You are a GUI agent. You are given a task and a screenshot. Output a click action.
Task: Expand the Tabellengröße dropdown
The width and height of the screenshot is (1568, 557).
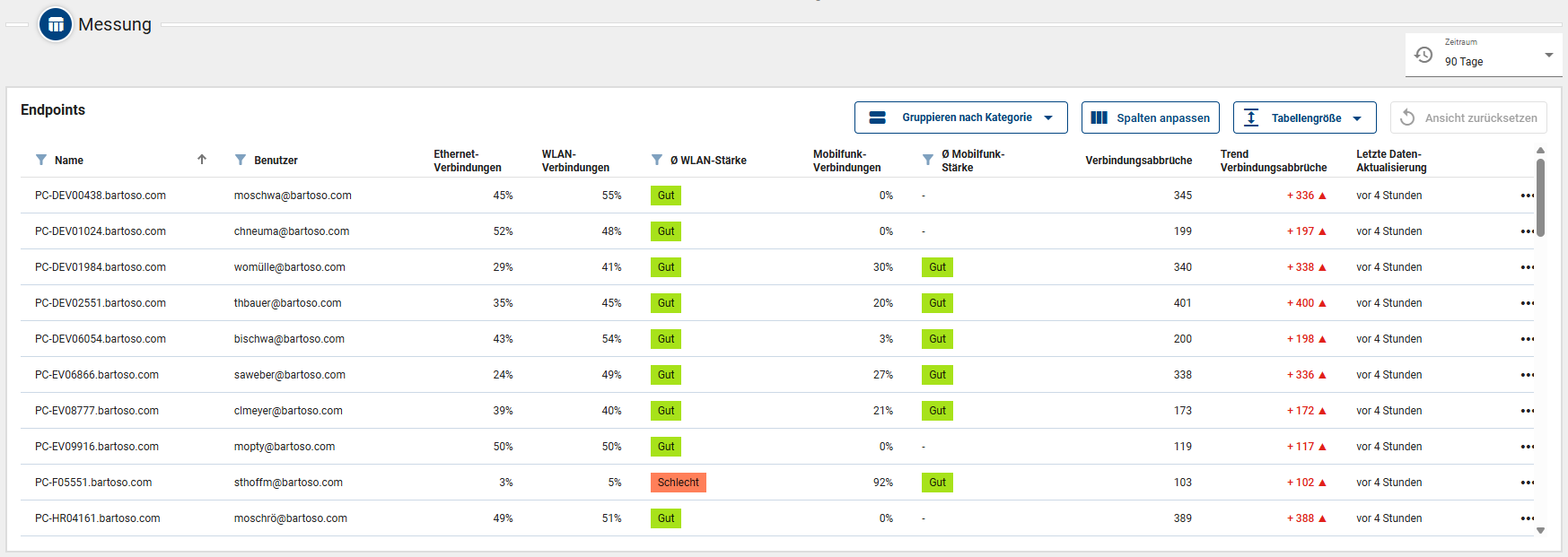[1304, 117]
